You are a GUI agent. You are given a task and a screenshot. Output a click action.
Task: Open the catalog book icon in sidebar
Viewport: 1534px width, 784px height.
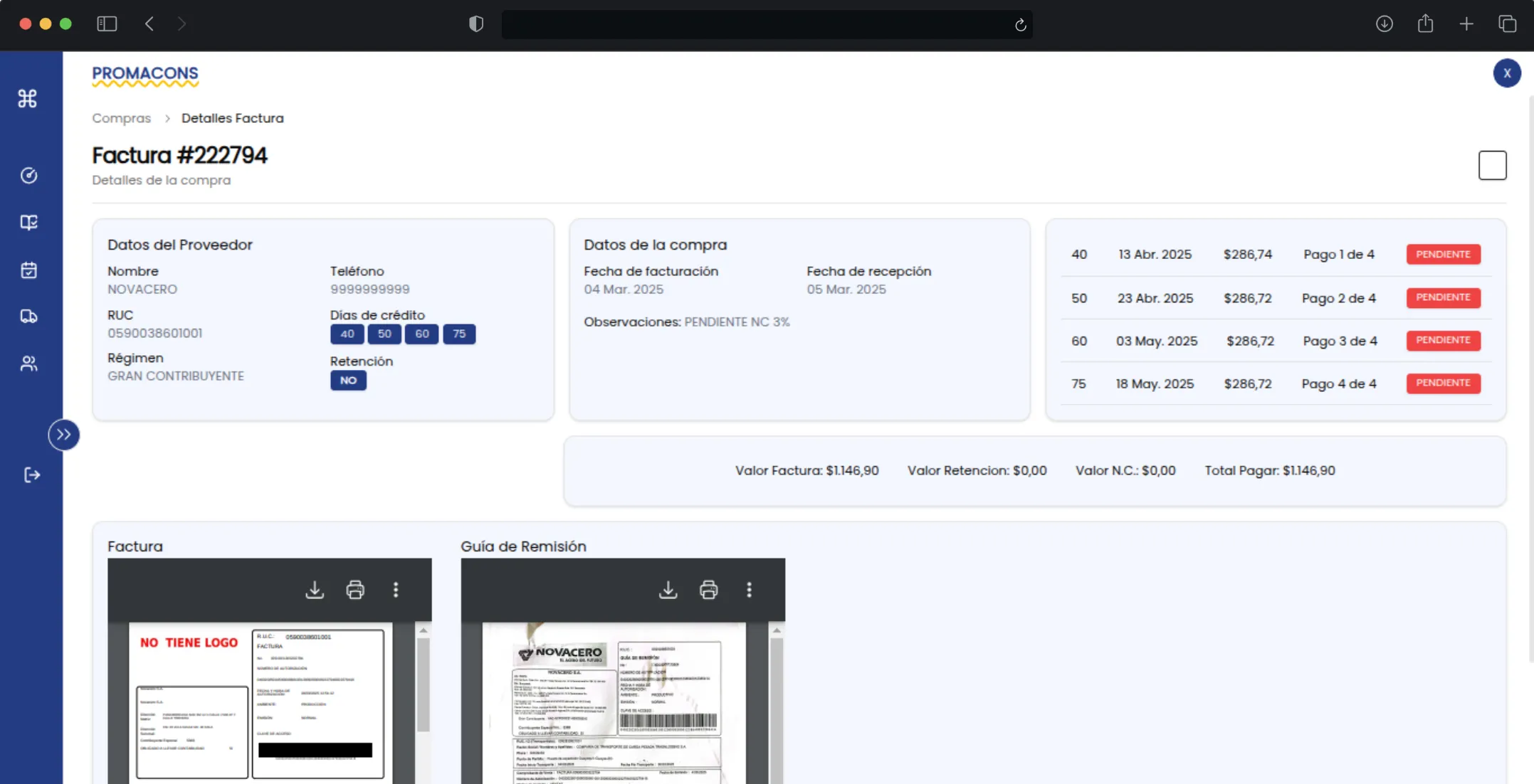tap(28, 222)
